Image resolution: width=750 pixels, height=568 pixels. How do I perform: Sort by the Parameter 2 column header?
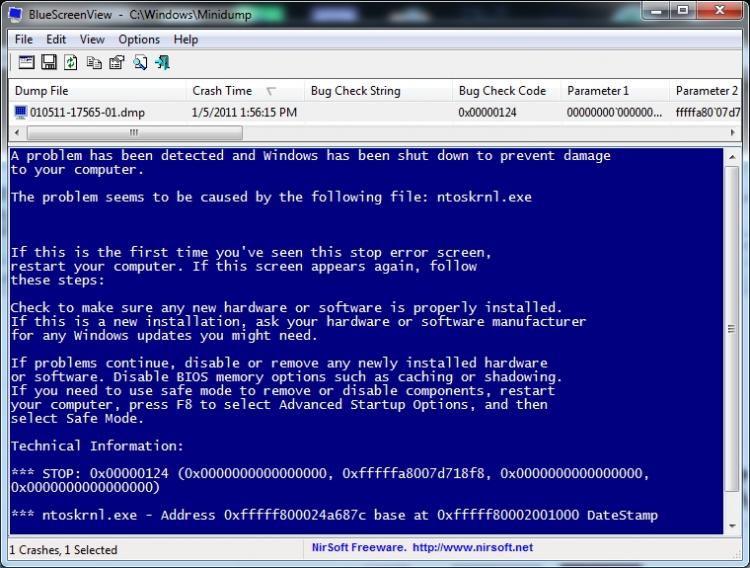click(706, 91)
